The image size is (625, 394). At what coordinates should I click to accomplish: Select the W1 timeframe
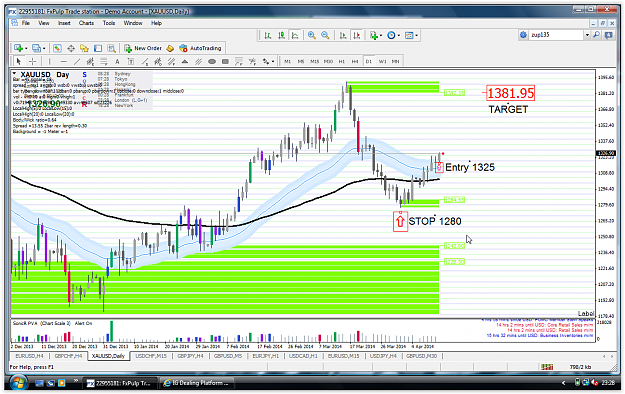pyautogui.click(x=382, y=61)
